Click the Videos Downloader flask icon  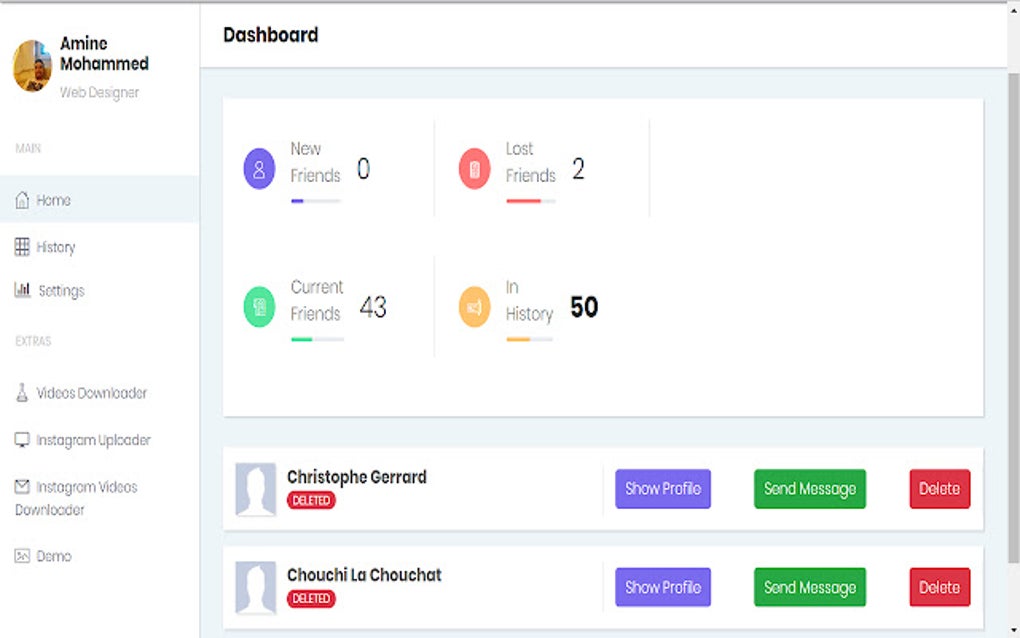pos(22,392)
